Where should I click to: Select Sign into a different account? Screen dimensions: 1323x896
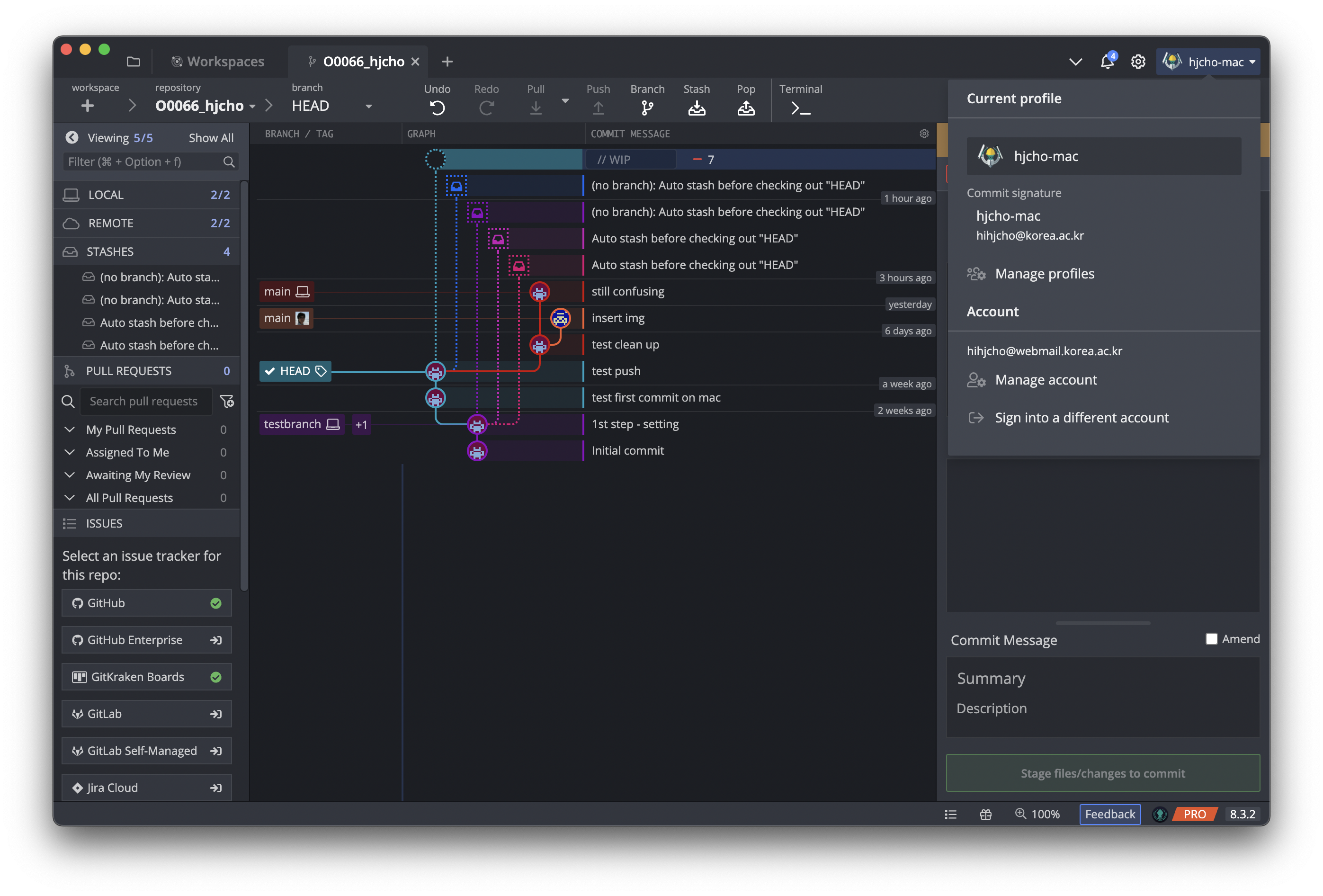click(x=1081, y=417)
